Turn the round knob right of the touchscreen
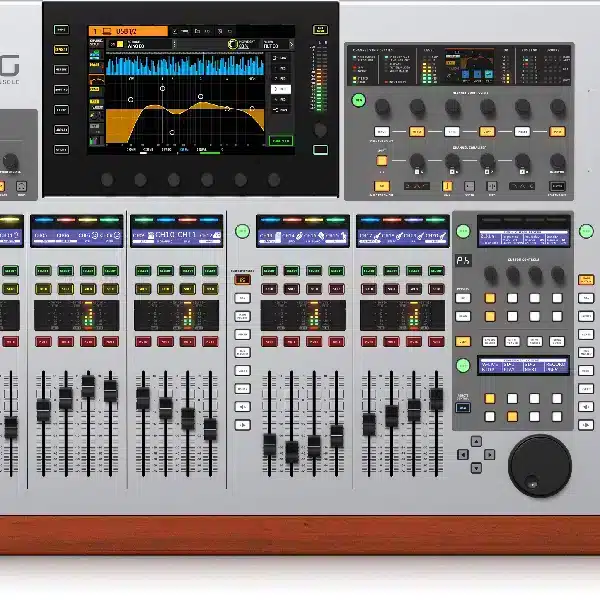The height and width of the screenshot is (600, 600). [x=320, y=129]
